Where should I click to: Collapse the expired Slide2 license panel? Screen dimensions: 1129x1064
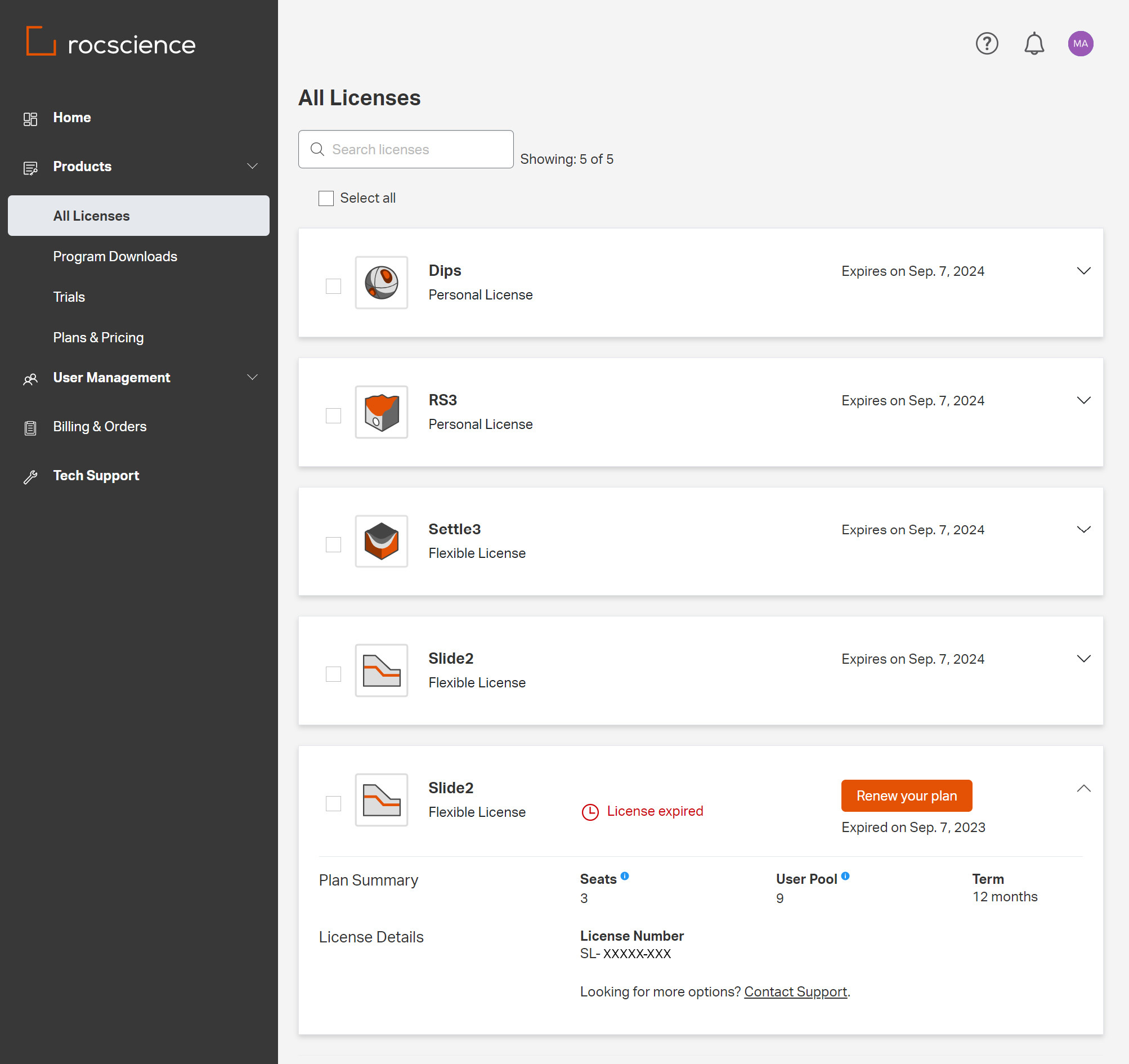coord(1083,789)
